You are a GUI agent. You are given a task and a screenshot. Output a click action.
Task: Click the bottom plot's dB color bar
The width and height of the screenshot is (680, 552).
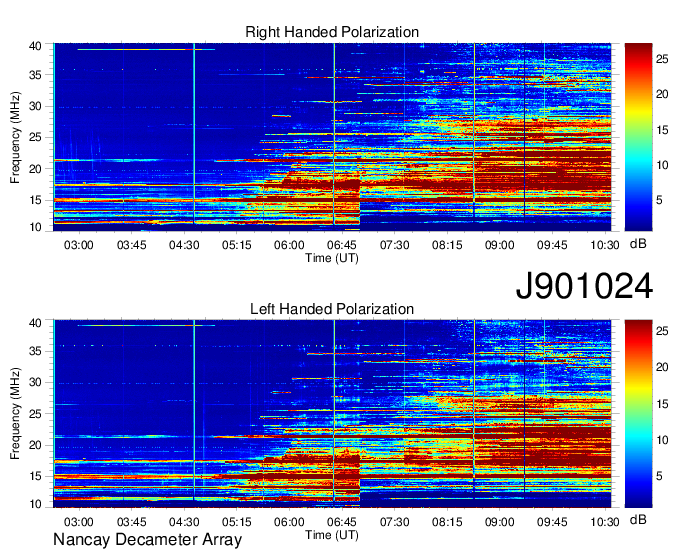pos(638,414)
